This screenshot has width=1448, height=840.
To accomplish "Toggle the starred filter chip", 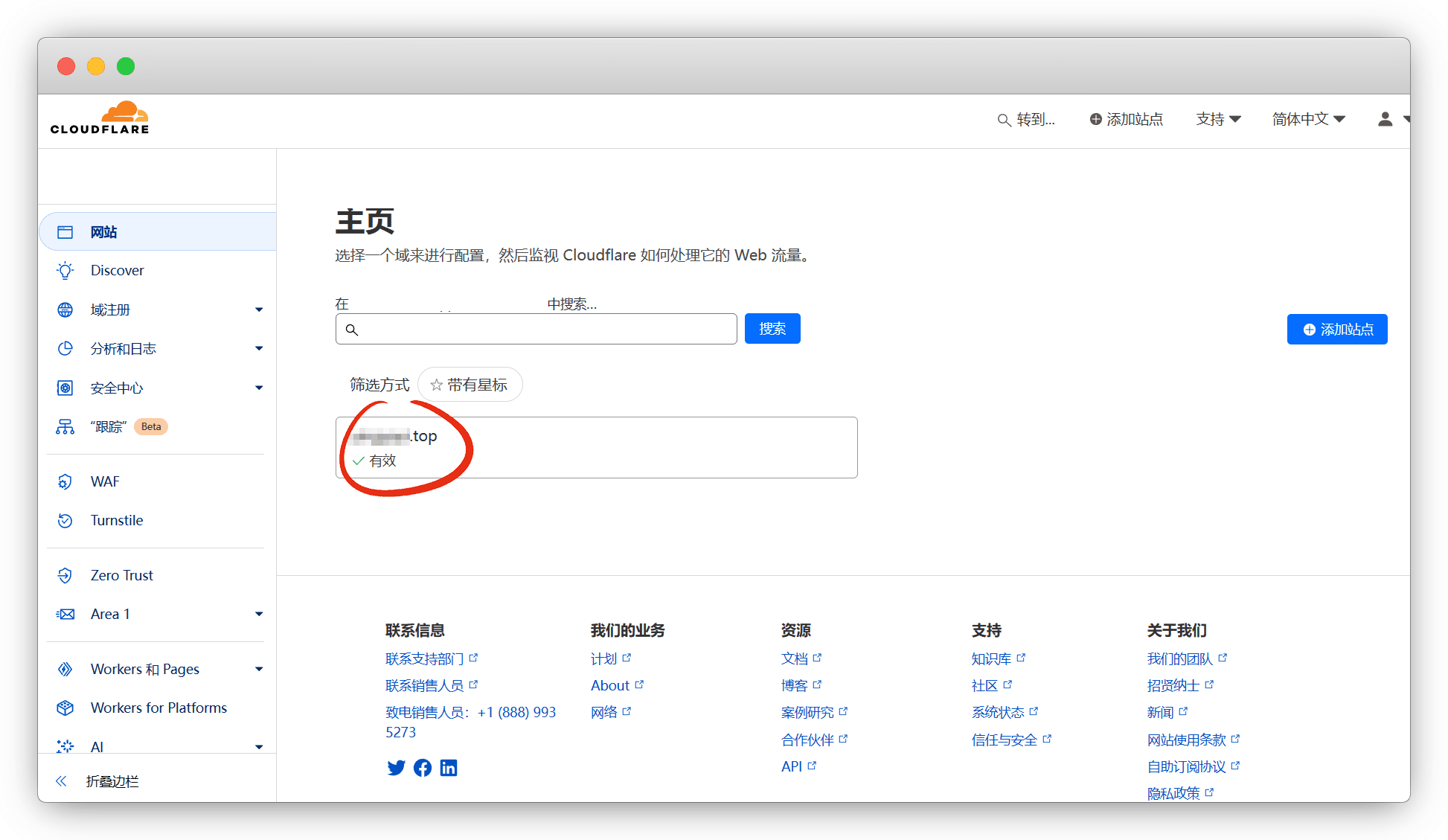I will [x=470, y=385].
